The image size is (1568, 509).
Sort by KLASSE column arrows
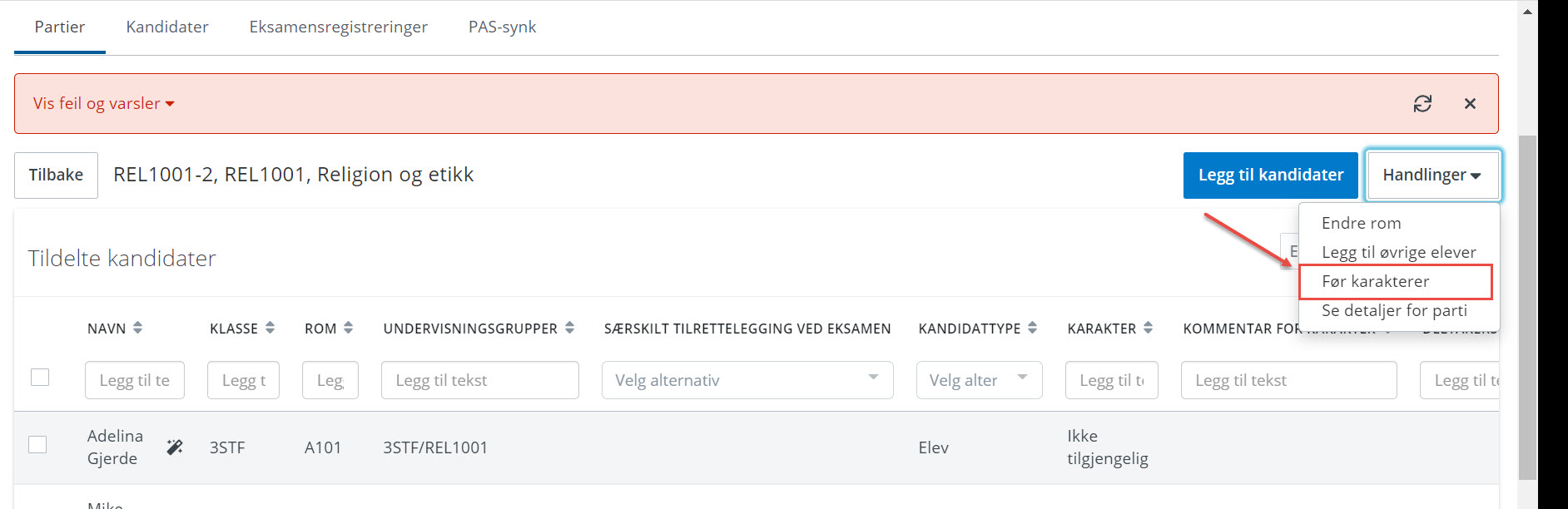click(270, 329)
